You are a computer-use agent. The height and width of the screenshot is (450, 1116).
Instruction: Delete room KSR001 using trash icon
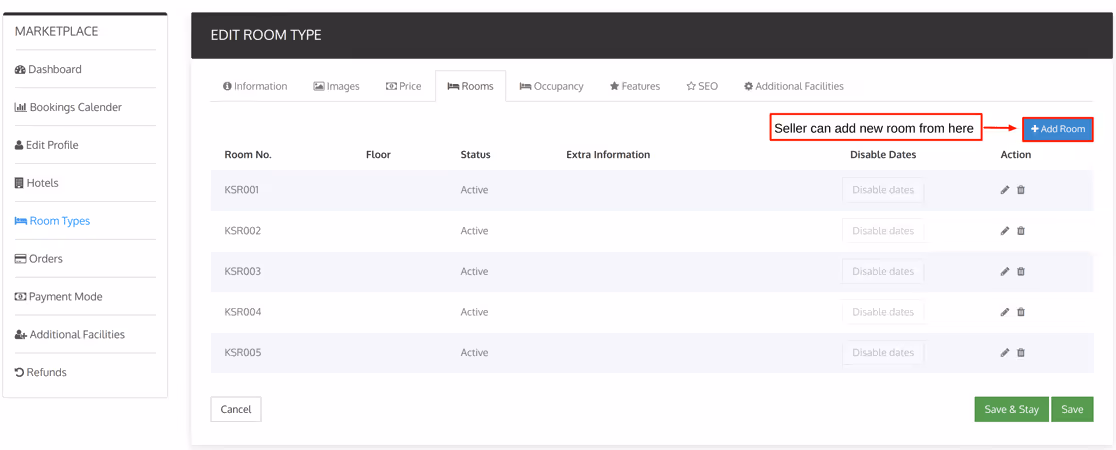tap(1021, 190)
